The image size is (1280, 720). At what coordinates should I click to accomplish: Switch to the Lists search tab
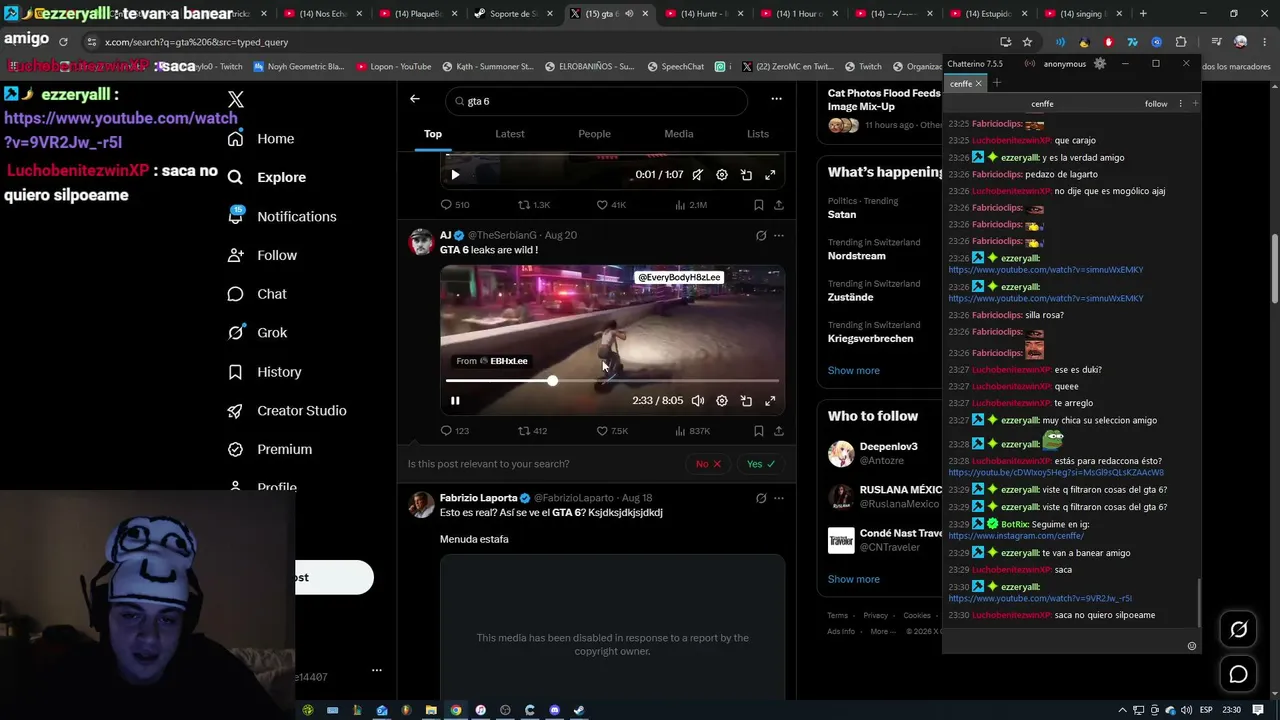(x=758, y=134)
